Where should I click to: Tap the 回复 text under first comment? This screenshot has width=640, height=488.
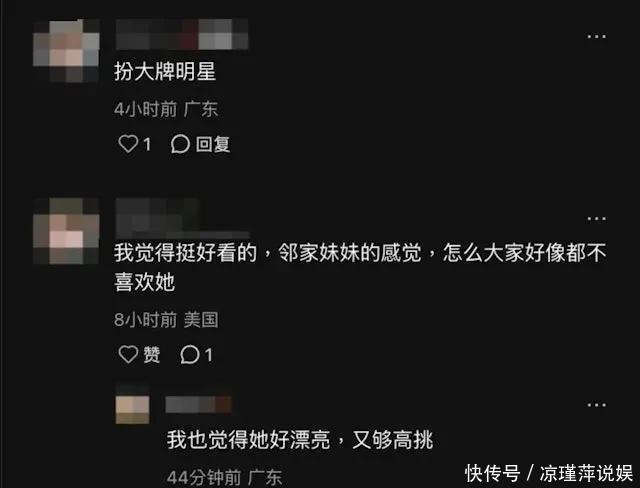(x=213, y=144)
